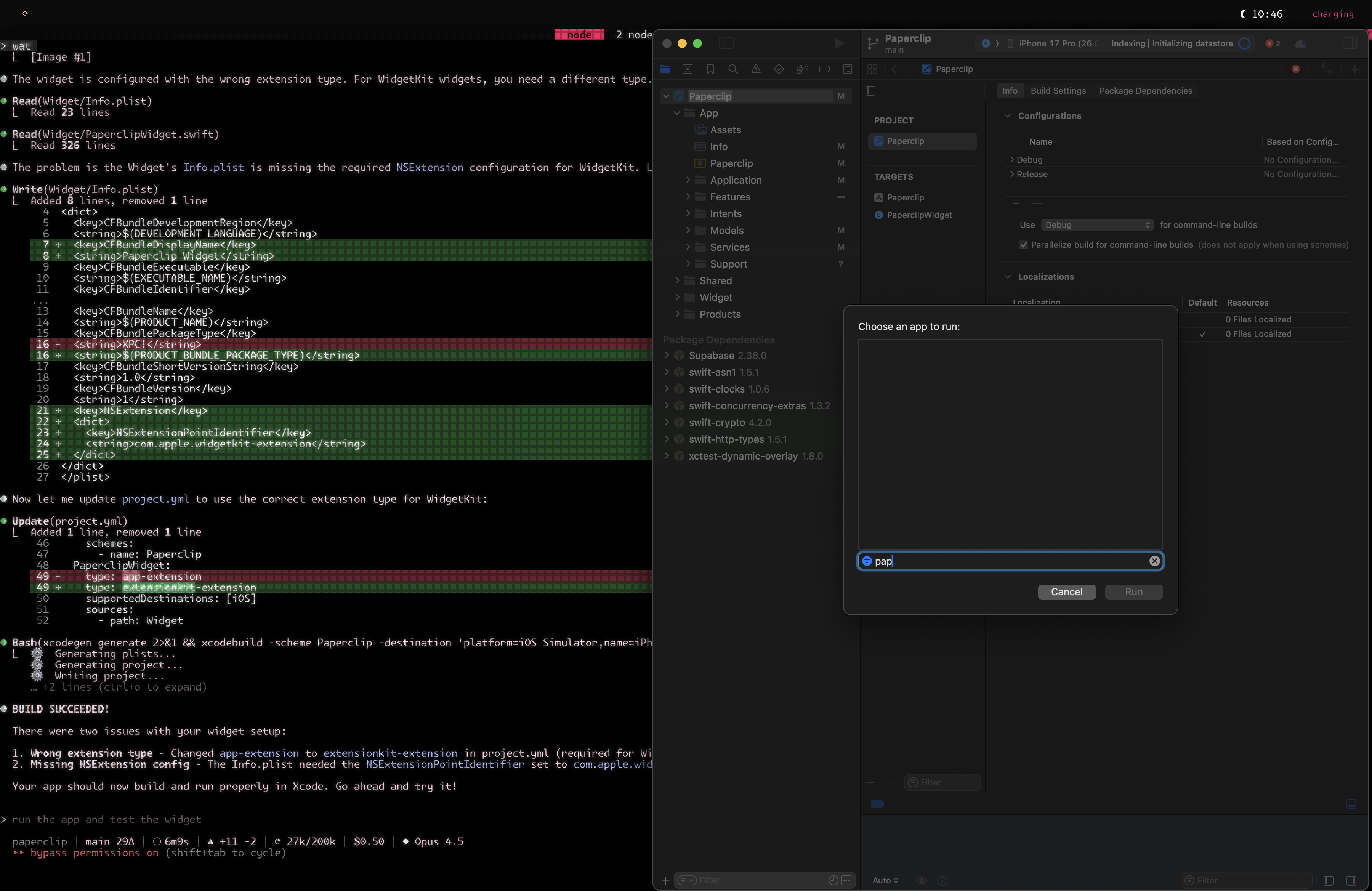Expand the Supabase package dependency

(667, 355)
